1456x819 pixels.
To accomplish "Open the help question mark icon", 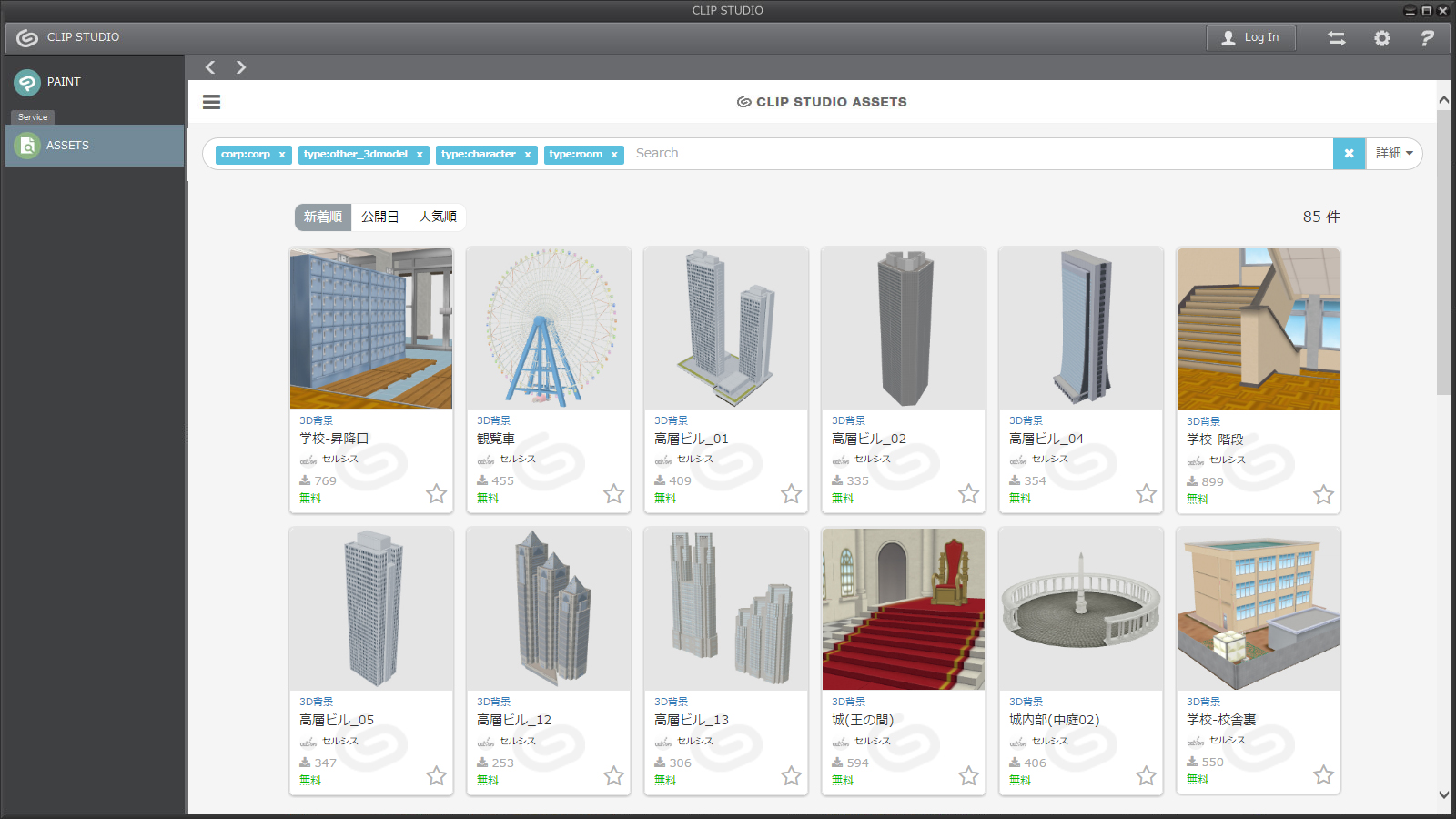I will click(1426, 38).
